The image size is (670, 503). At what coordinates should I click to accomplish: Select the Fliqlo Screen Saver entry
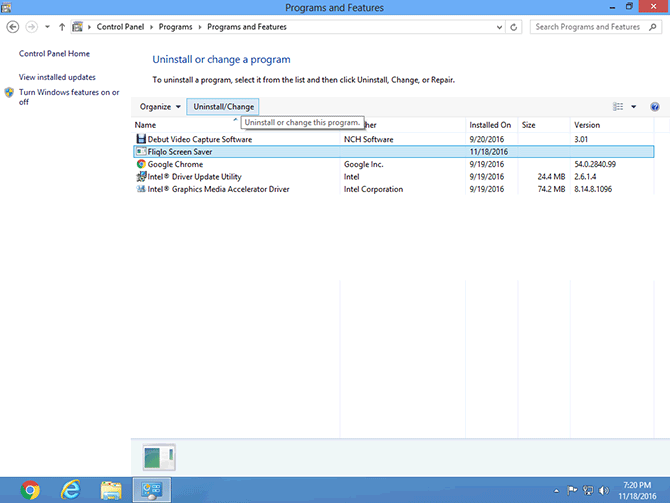pyautogui.click(x=393, y=152)
